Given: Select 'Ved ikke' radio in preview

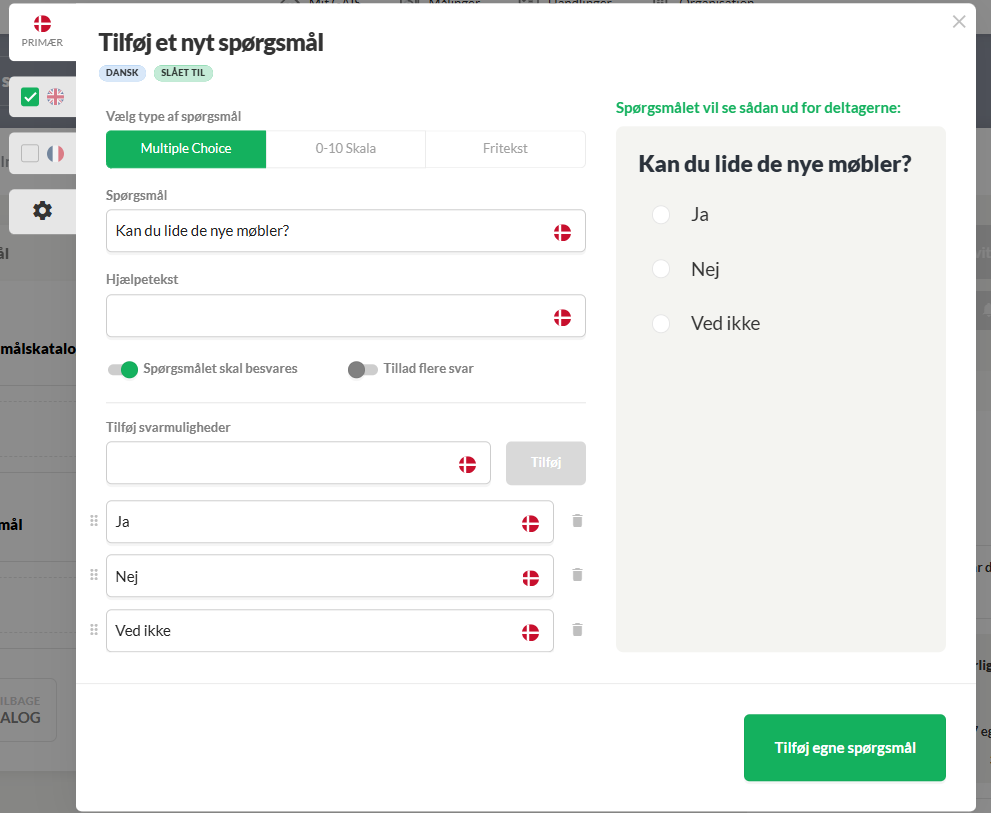Looking at the screenshot, I should click(660, 324).
